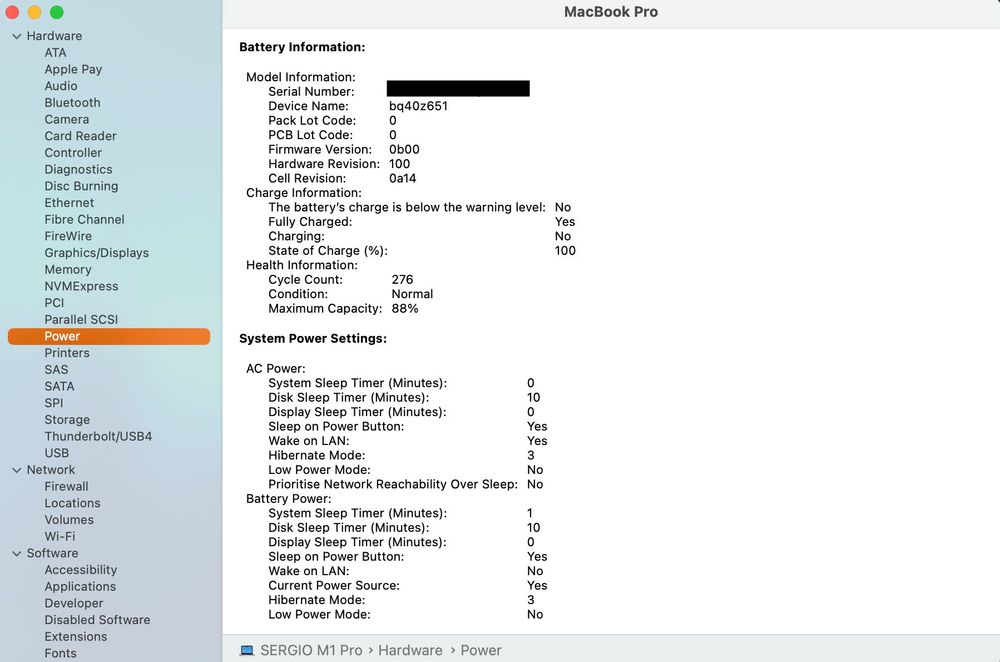
Task: Select Graphics/Displays in the sidebar
Action: [96, 253]
